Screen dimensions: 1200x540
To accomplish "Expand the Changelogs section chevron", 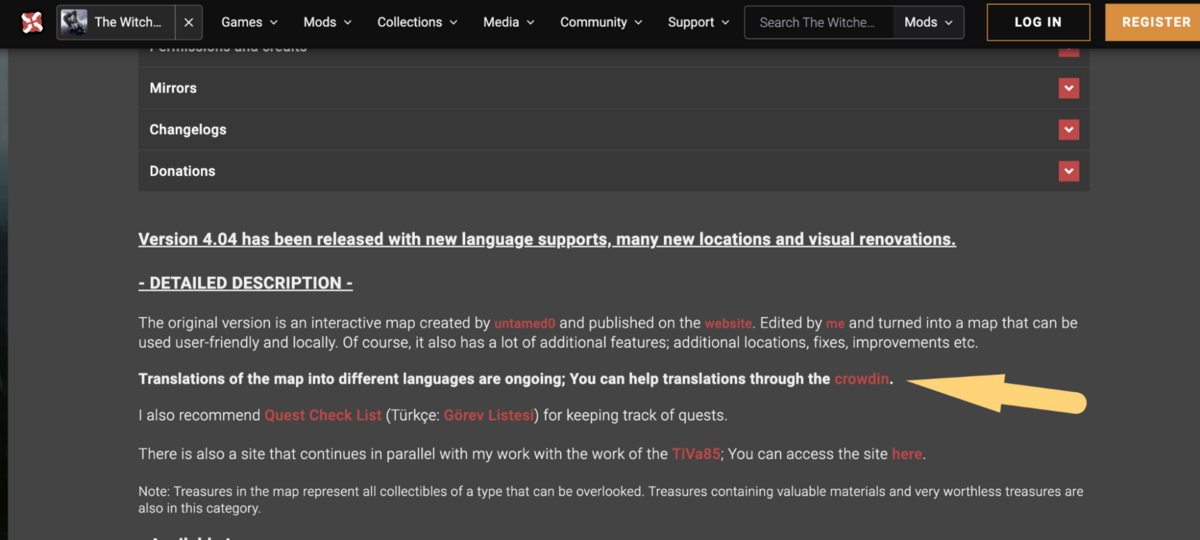I will click(x=1069, y=130).
